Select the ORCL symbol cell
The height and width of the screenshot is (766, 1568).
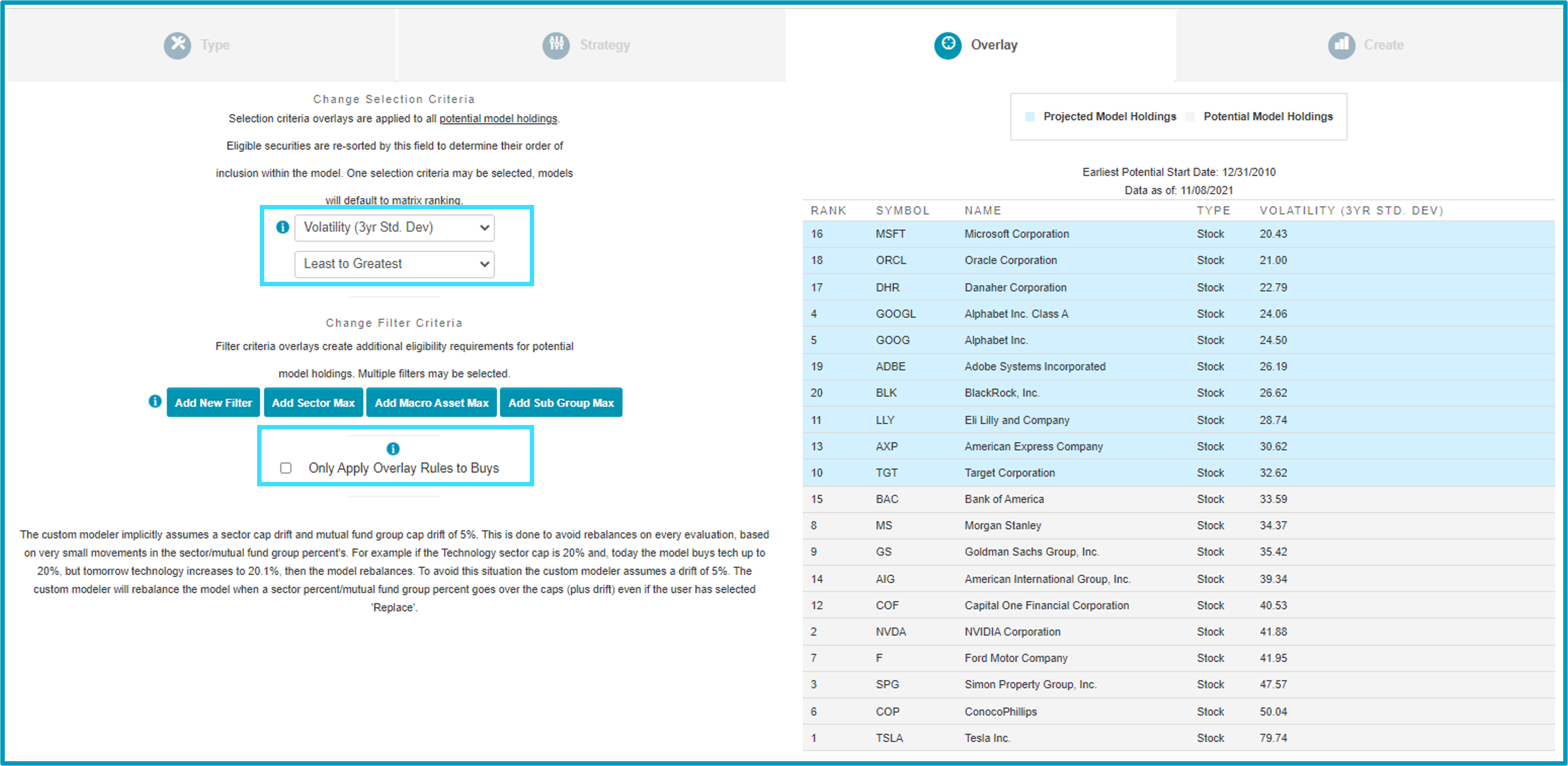[891, 260]
